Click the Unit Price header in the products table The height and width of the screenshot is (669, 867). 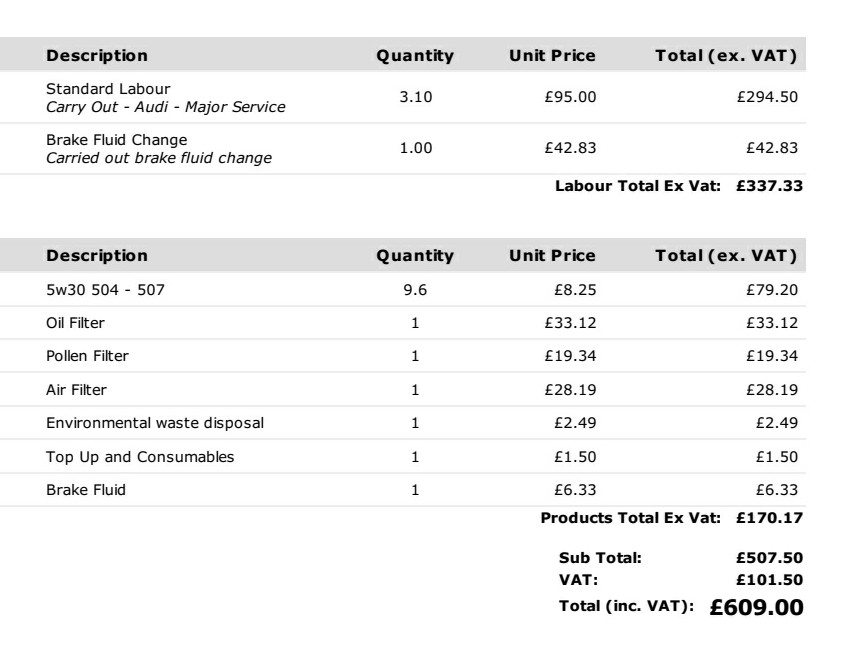tap(553, 256)
